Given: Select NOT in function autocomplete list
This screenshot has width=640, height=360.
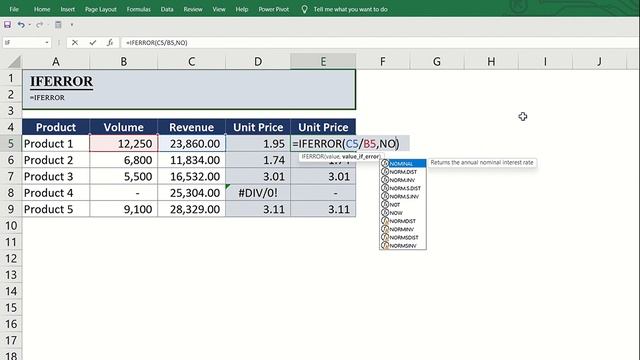Looking at the screenshot, I should click(x=403, y=204).
